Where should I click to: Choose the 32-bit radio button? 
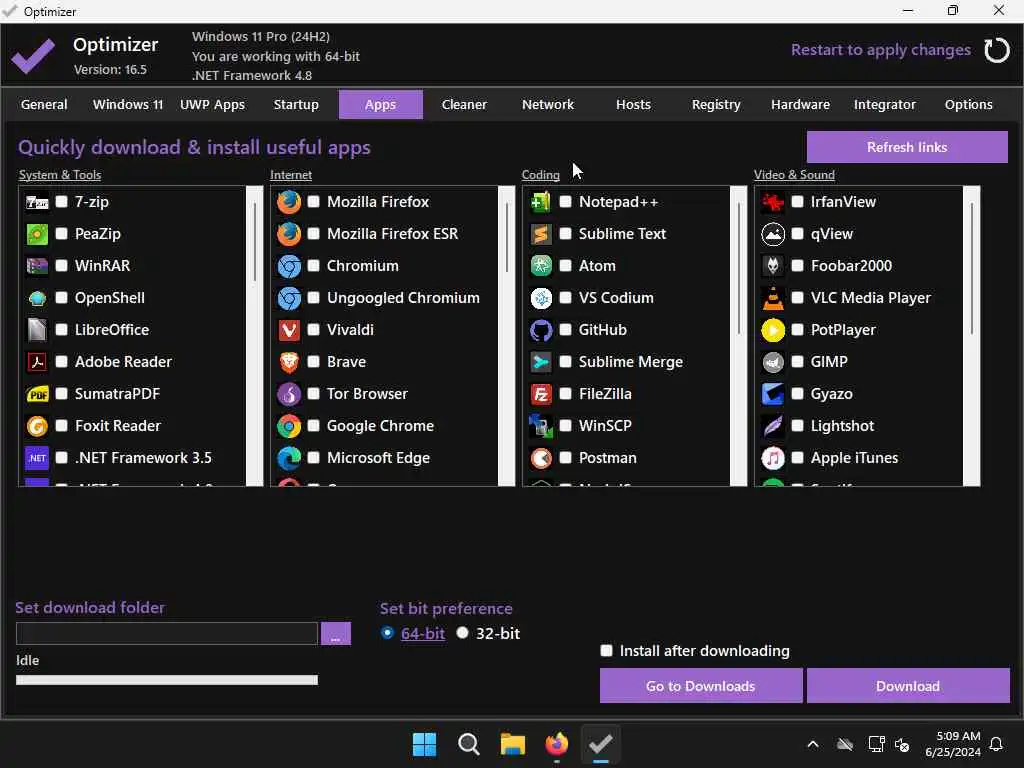click(462, 633)
